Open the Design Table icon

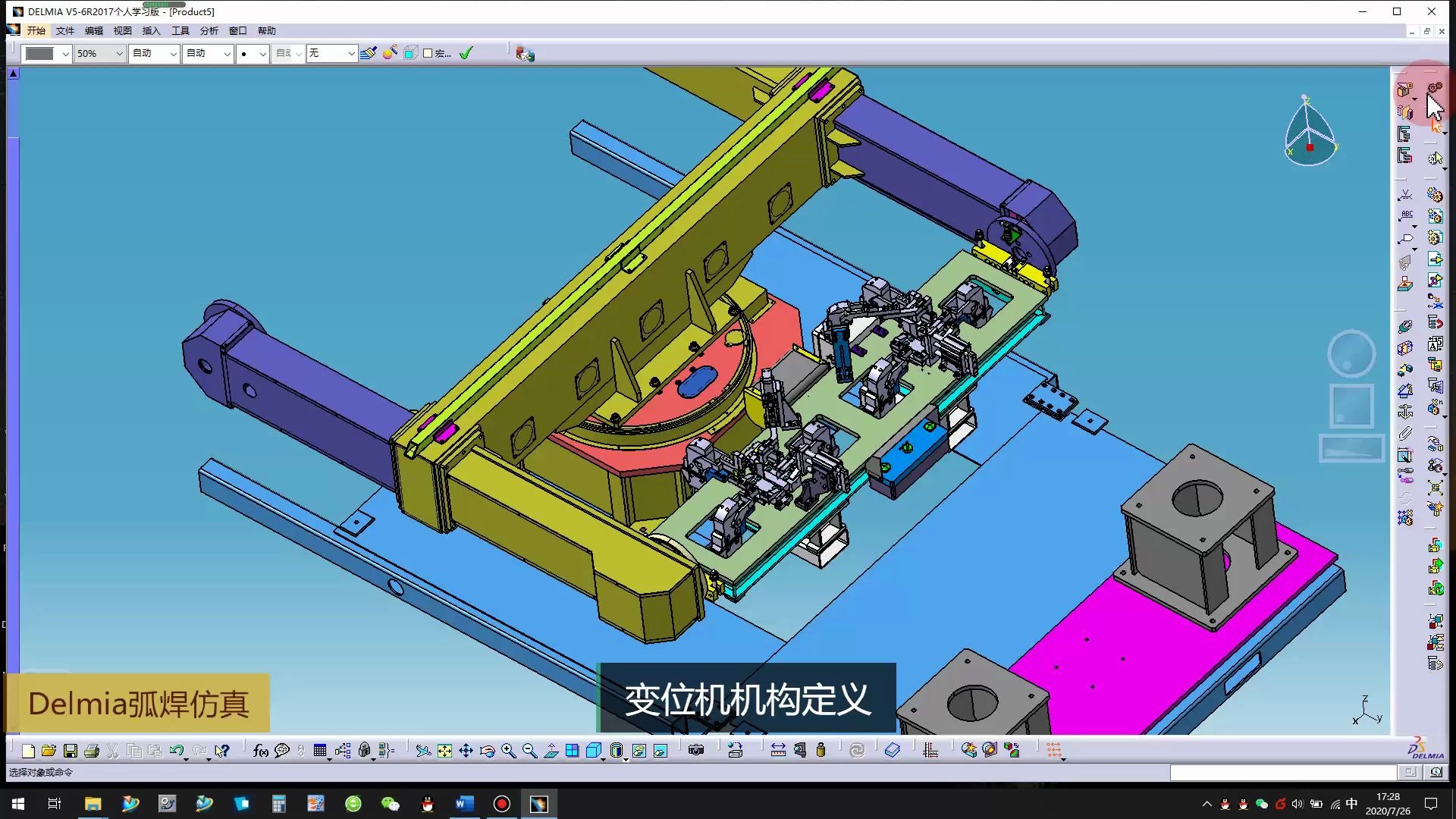(320, 751)
